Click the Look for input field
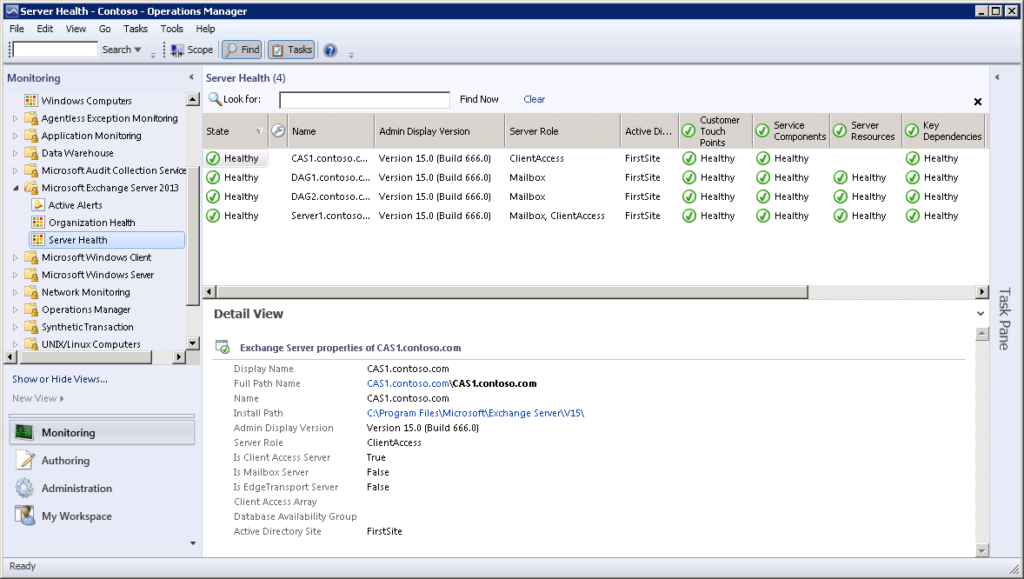 click(x=364, y=100)
